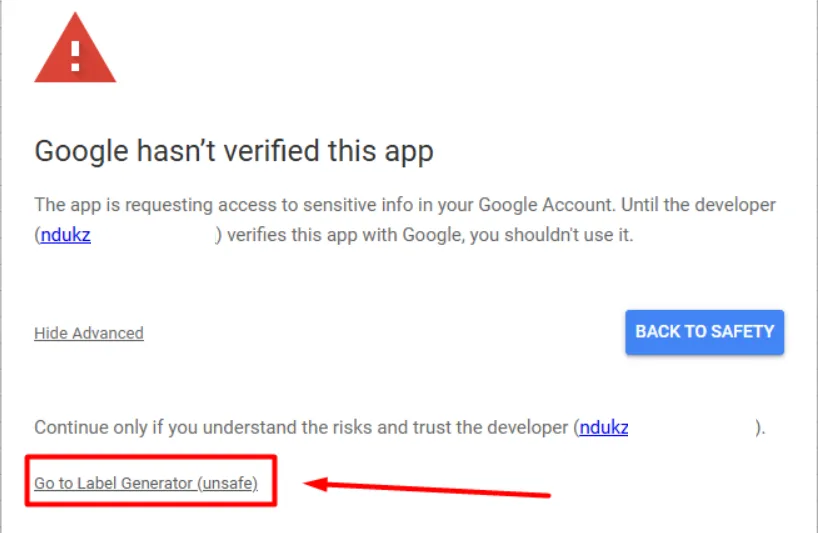Click the closing parenthesis ending the trust sentence
Viewport: 818px width, 533px height.
pyautogui.click(x=758, y=427)
